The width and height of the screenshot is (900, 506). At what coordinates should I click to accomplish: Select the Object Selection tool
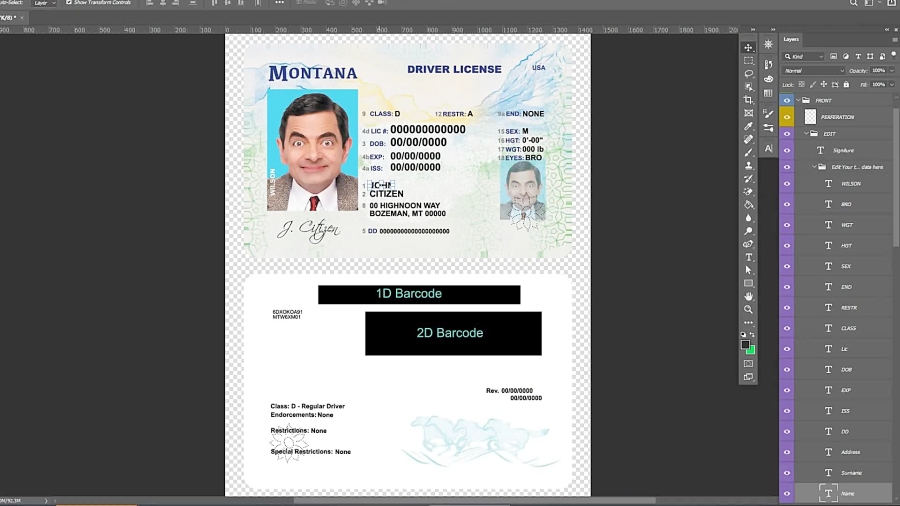click(x=748, y=87)
